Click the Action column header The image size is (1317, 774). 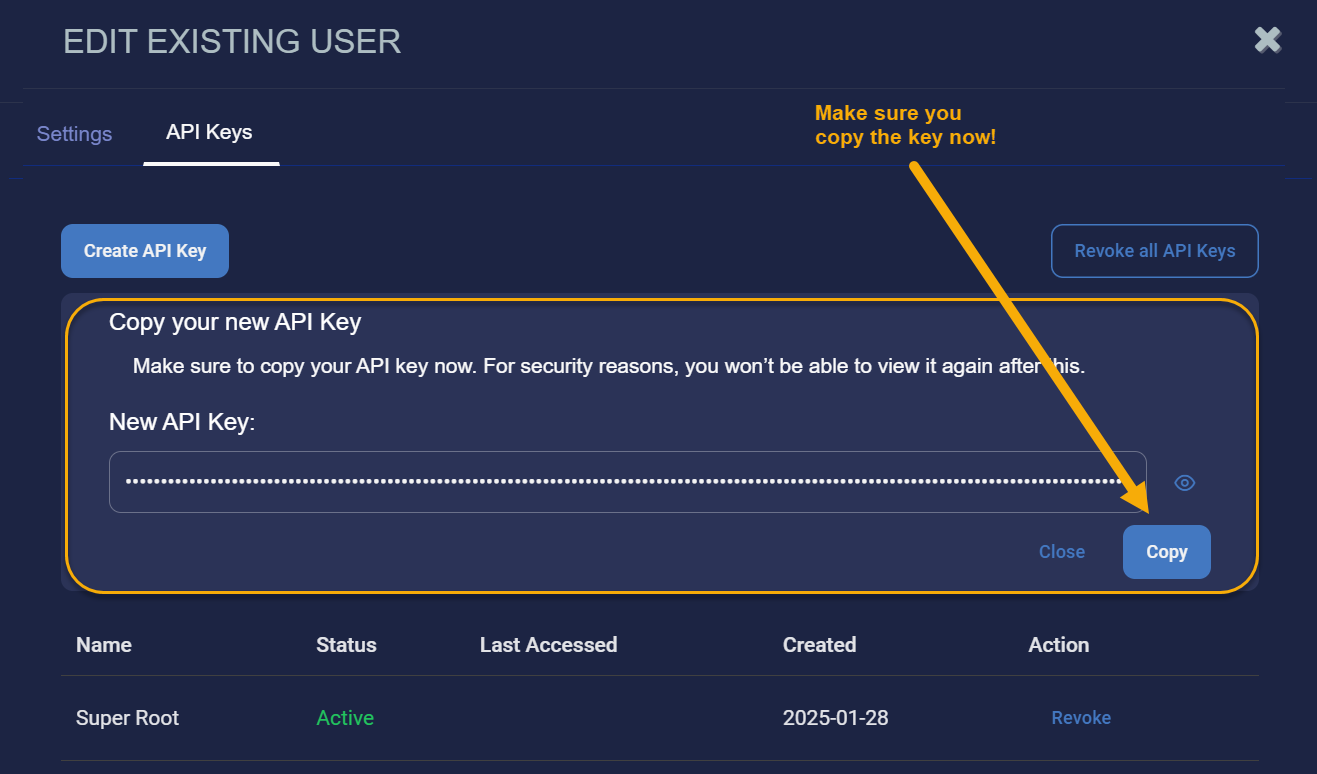tap(1058, 645)
